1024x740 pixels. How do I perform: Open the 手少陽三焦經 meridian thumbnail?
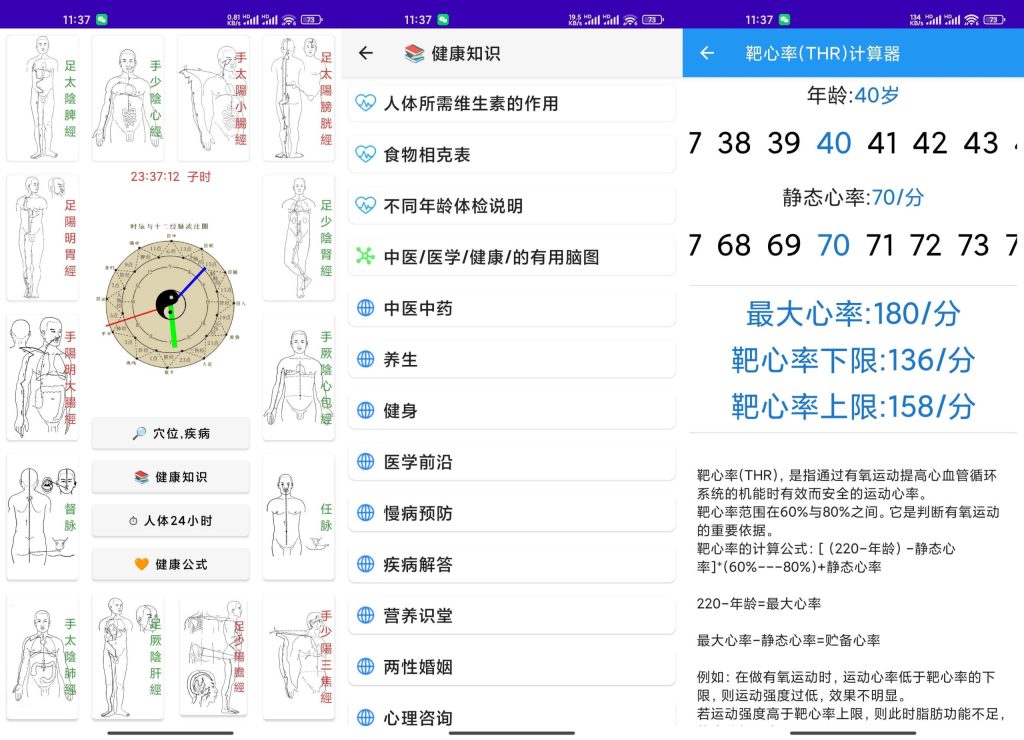298,656
